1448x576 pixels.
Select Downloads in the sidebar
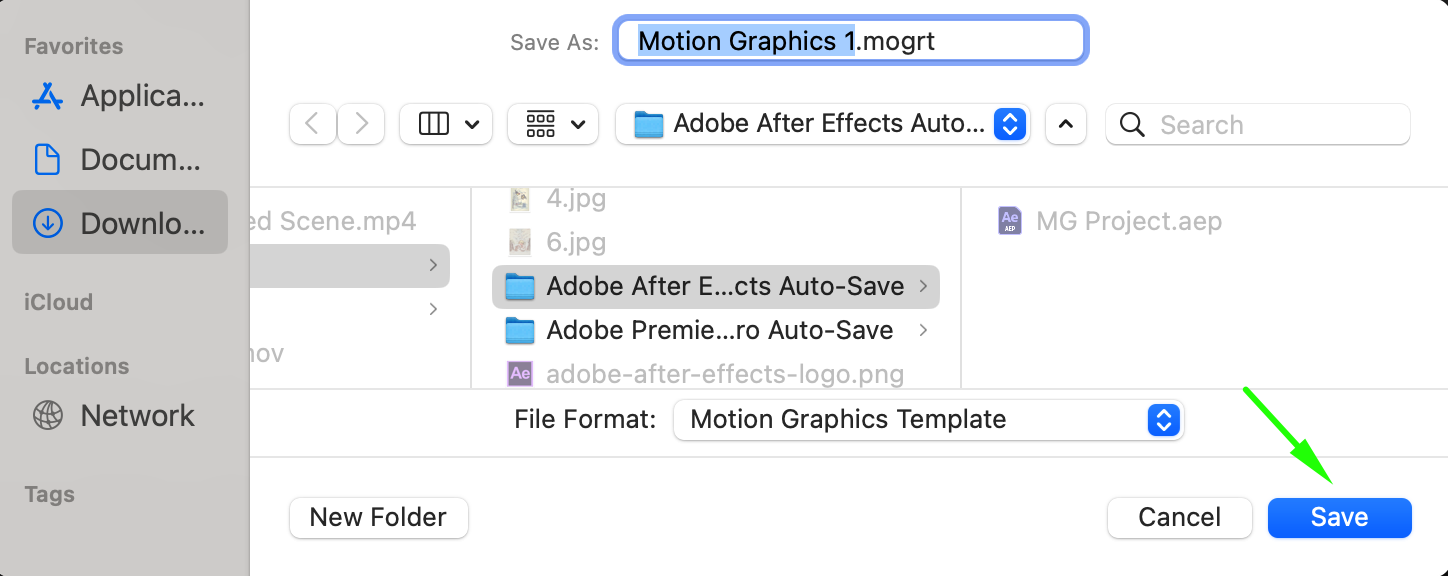click(x=120, y=224)
